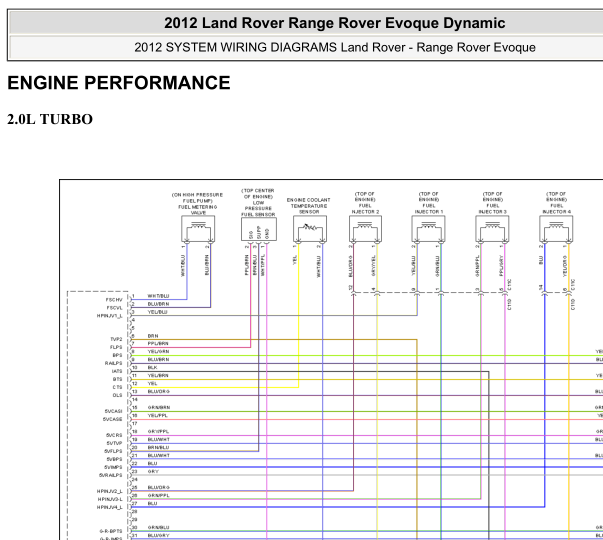This screenshot has width=603, height=540.
Task: Click the 'HPINJV4_L' signal label
Action: [110, 508]
